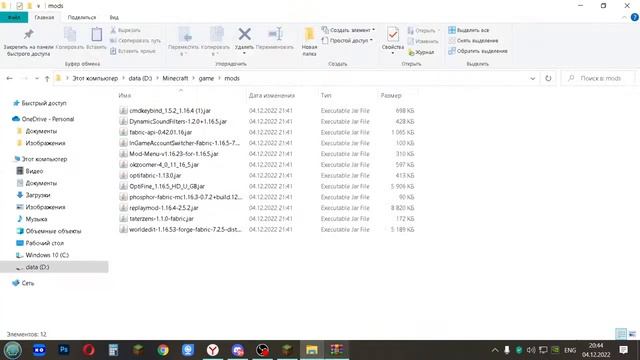This screenshot has width=640, height=360.
Task: Click game in the address path
Action: [x=206, y=78]
